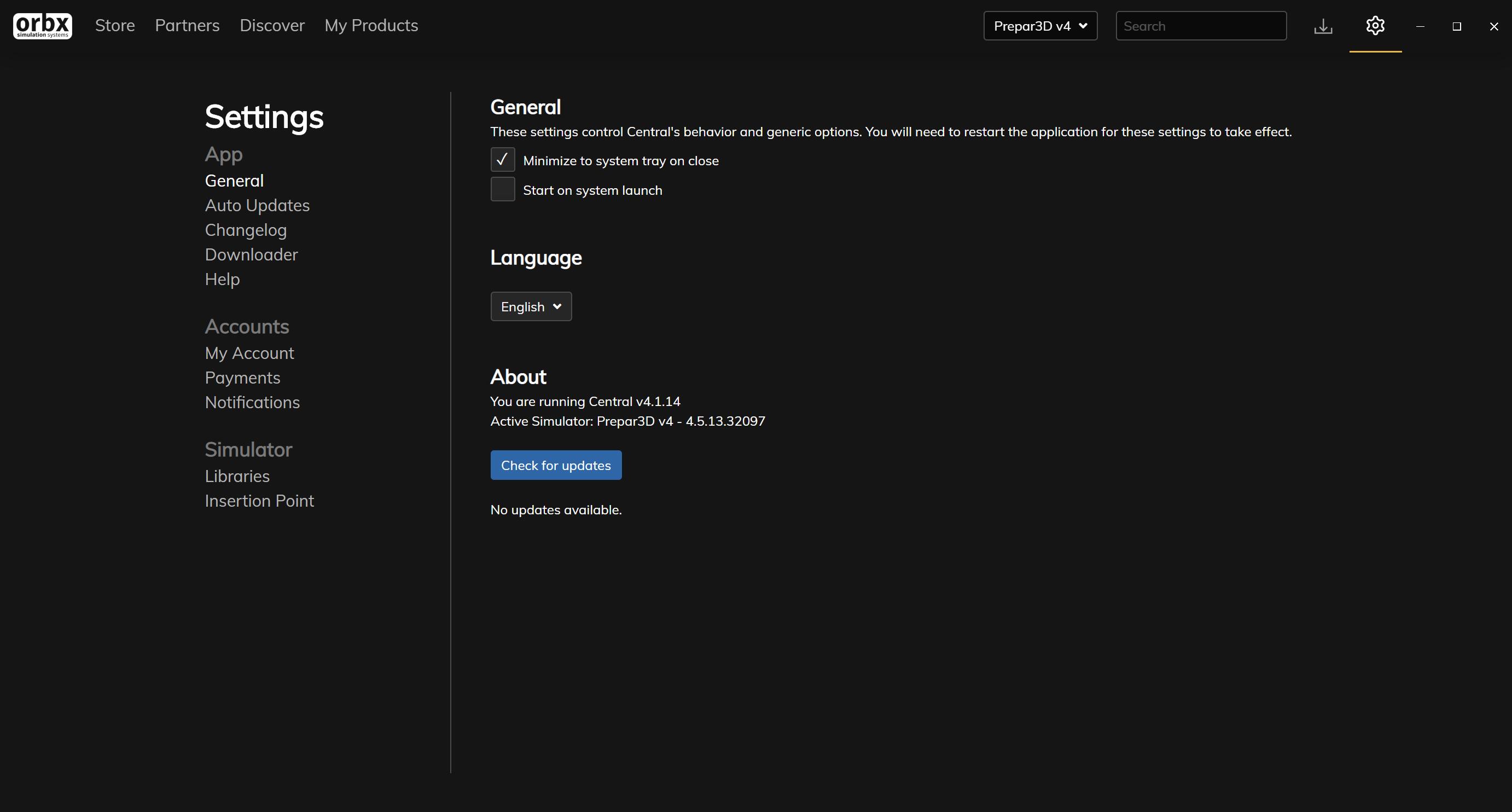Open Insertion Point settings page
This screenshot has height=812, width=1512.
point(259,501)
